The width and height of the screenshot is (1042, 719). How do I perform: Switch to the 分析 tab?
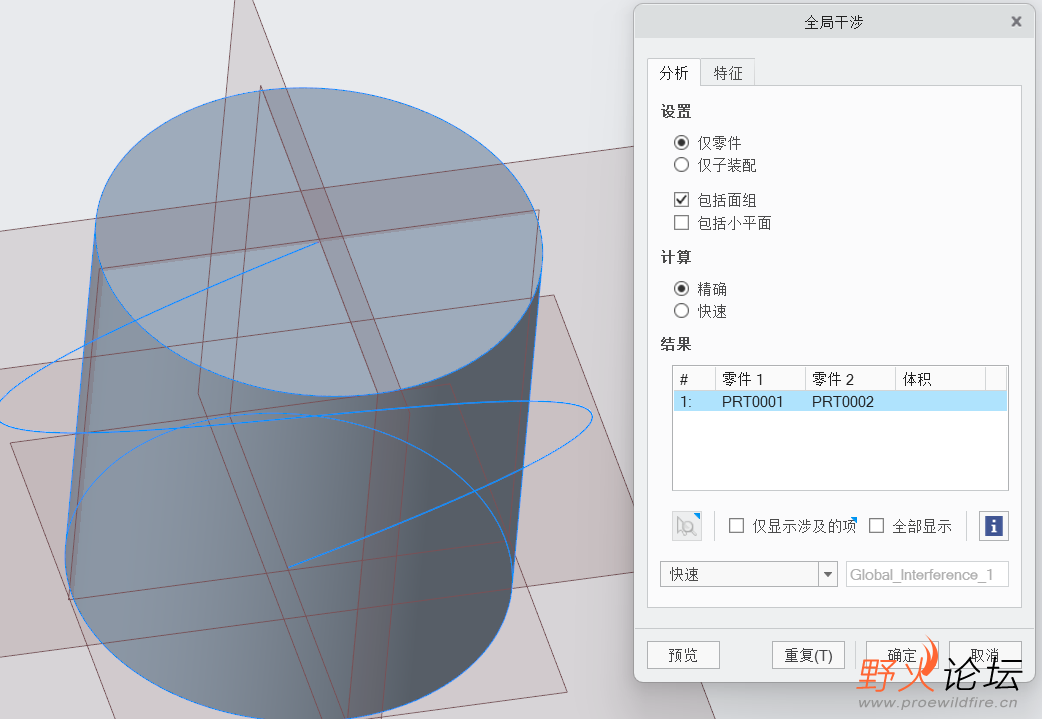673,72
